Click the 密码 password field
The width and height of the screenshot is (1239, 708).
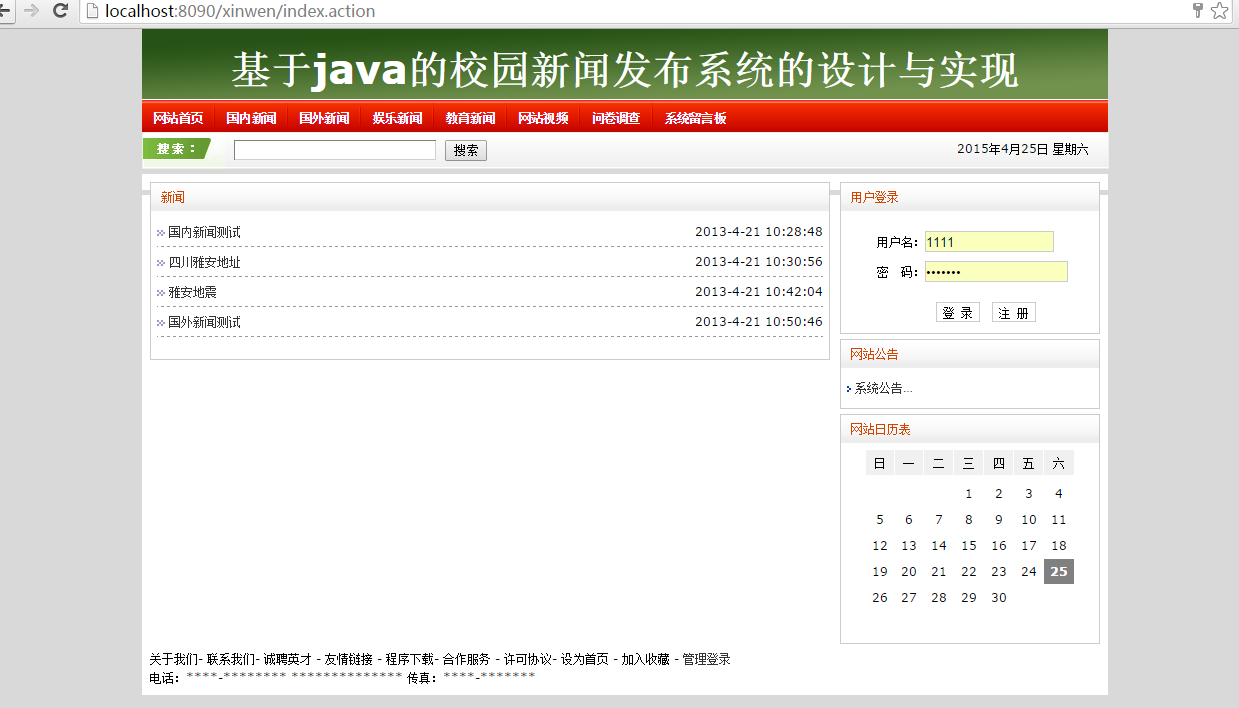click(996, 272)
